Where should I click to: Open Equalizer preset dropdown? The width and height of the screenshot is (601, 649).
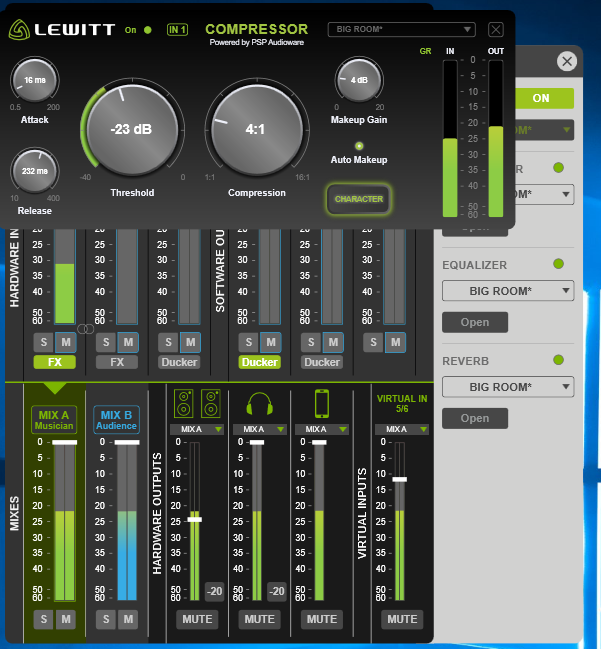(508, 291)
